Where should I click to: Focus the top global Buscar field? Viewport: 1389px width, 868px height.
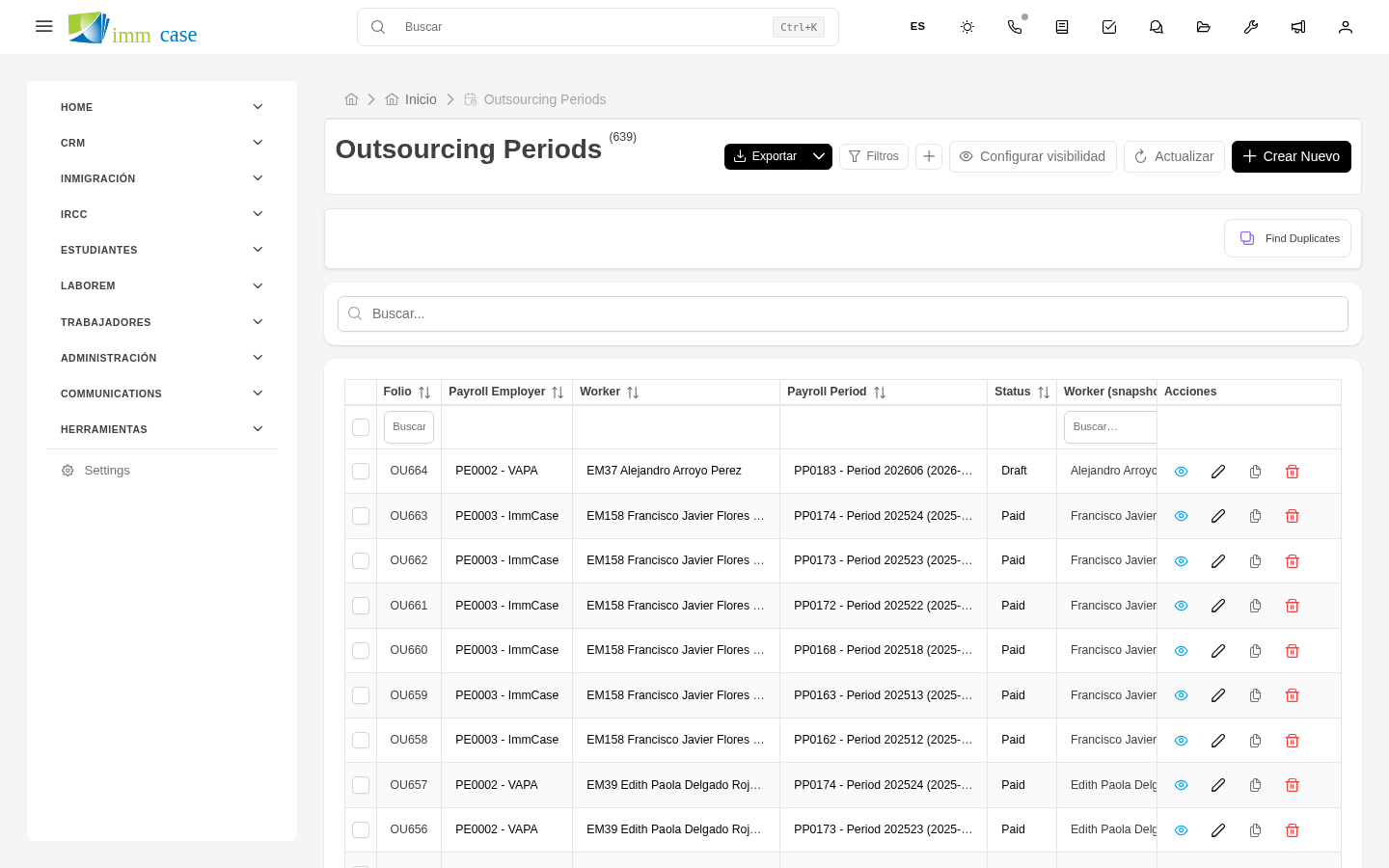coord(598,27)
